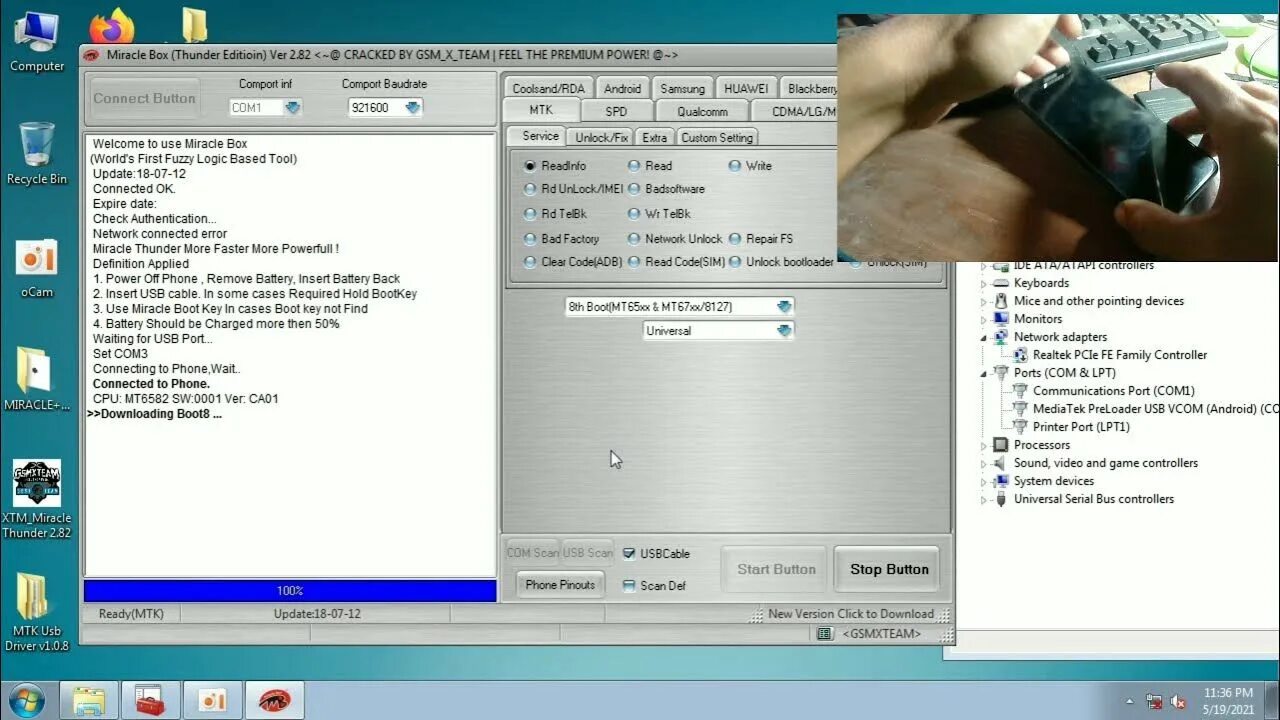Expand Sound, video and game controllers
The image size is (1280, 720).
click(984, 463)
